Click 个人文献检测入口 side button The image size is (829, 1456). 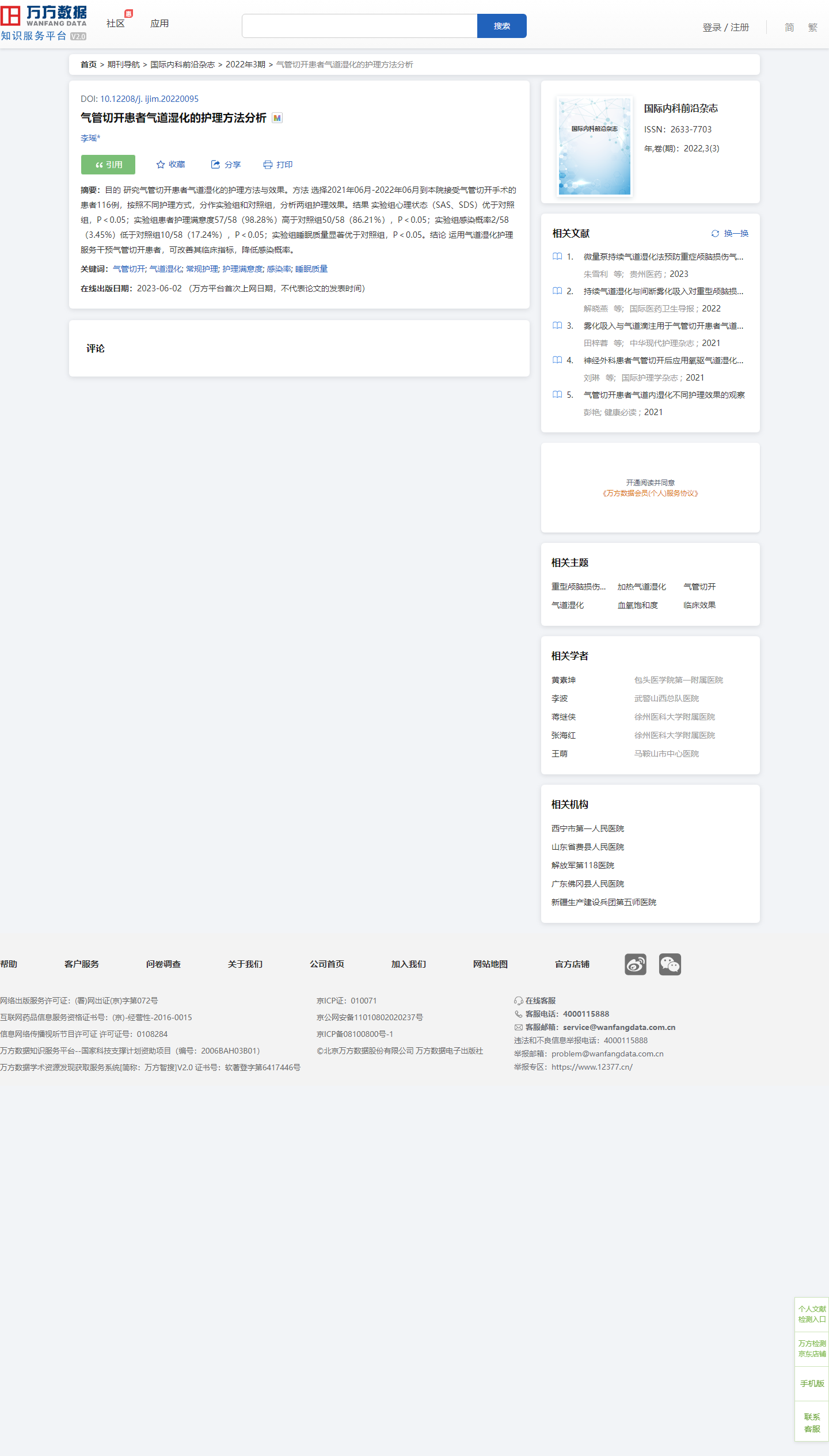[812, 1314]
